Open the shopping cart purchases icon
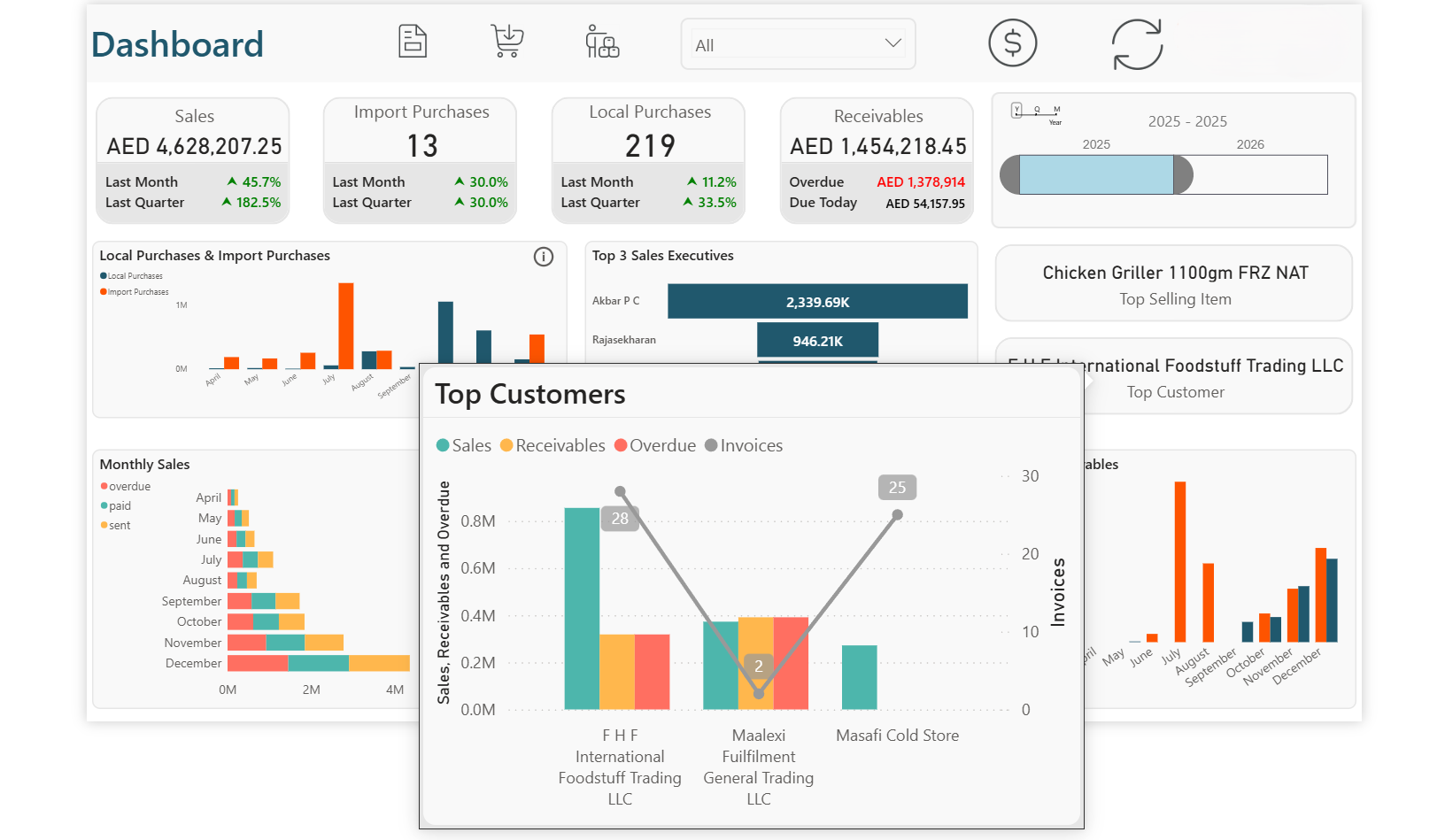 click(506, 41)
